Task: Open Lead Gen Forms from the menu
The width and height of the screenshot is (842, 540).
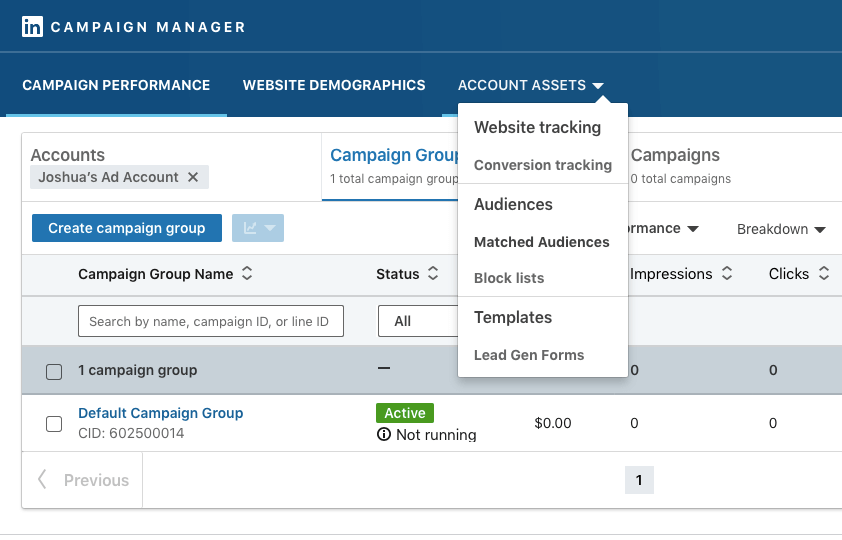Action: pyautogui.click(x=529, y=355)
